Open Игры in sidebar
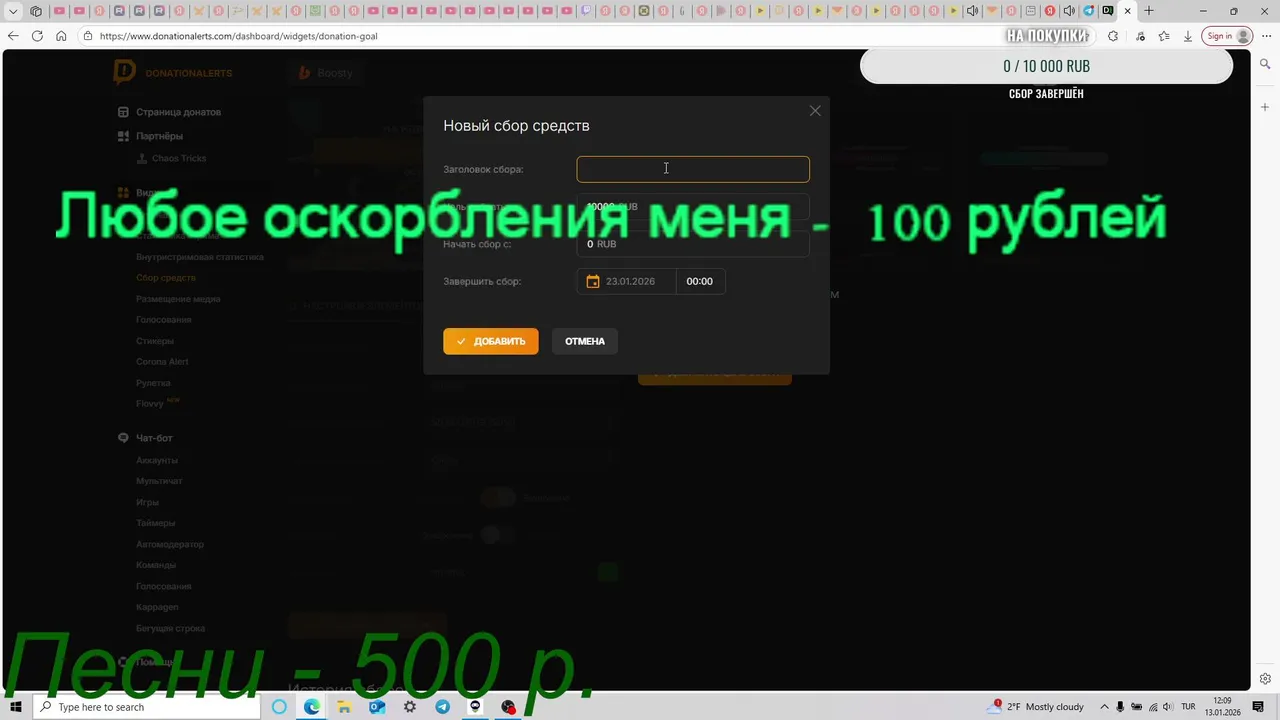Viewport: 1280px width, 720px height. tap(147, 502)
